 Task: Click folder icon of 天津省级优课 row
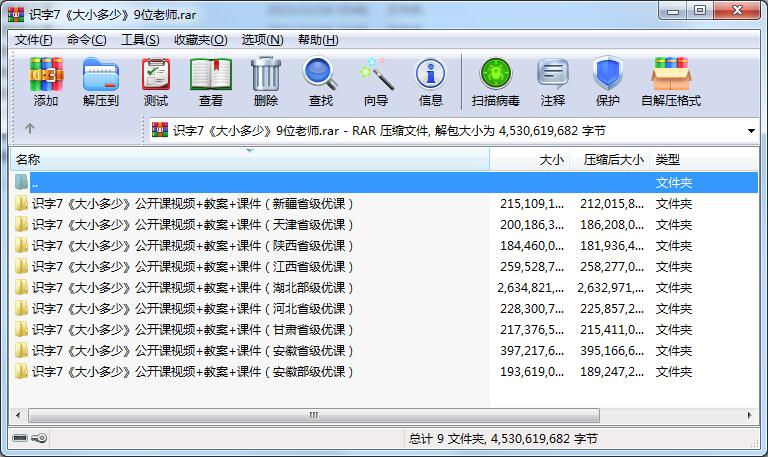tap(21, 224)
